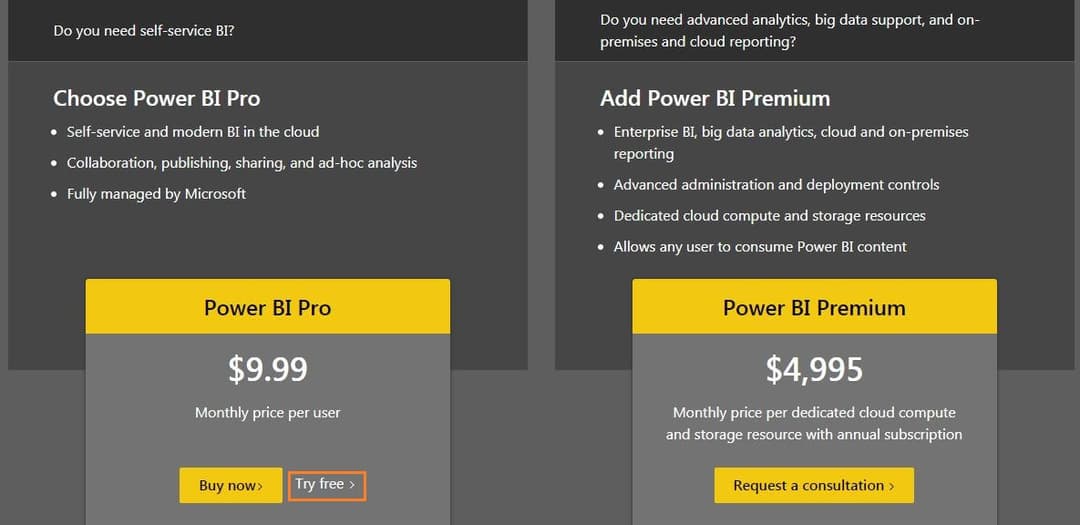Click the Allows any user to consume bullet
This screenshot has width=1080, height=525.
[760, 246]
